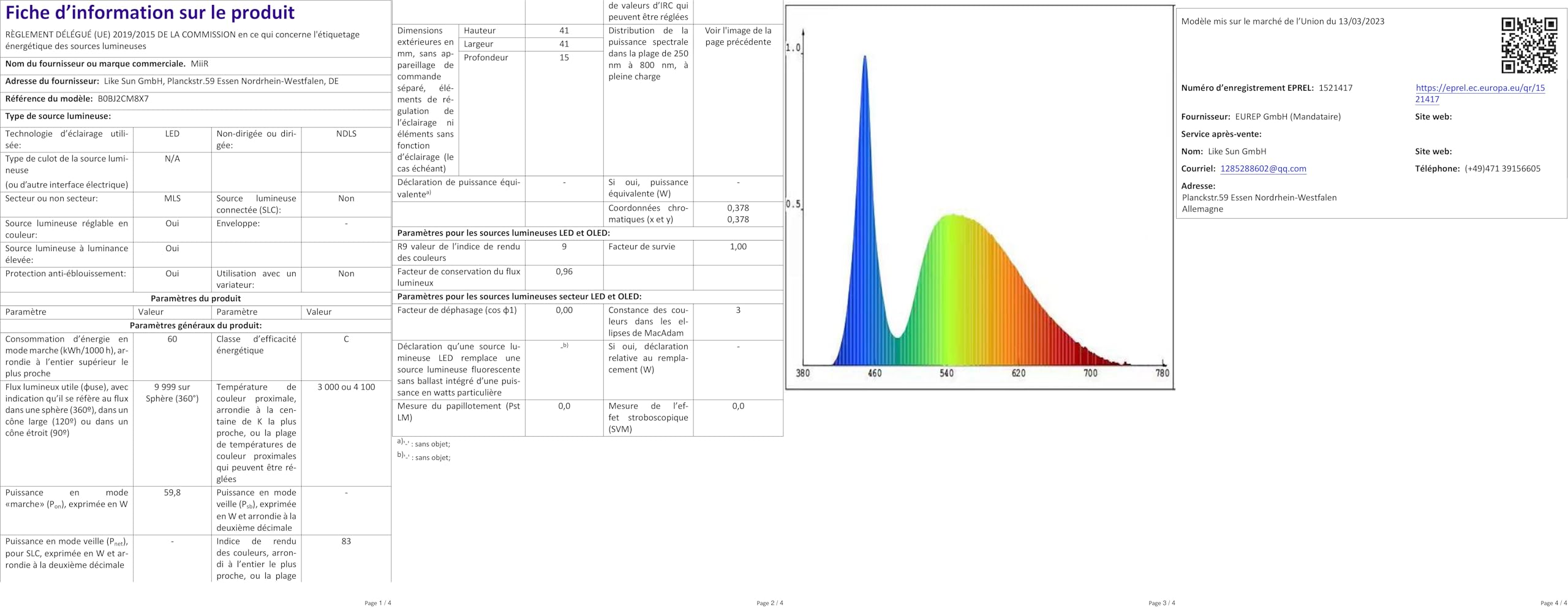Click the 'Page 3 / 4' footer

point(1162,603)
